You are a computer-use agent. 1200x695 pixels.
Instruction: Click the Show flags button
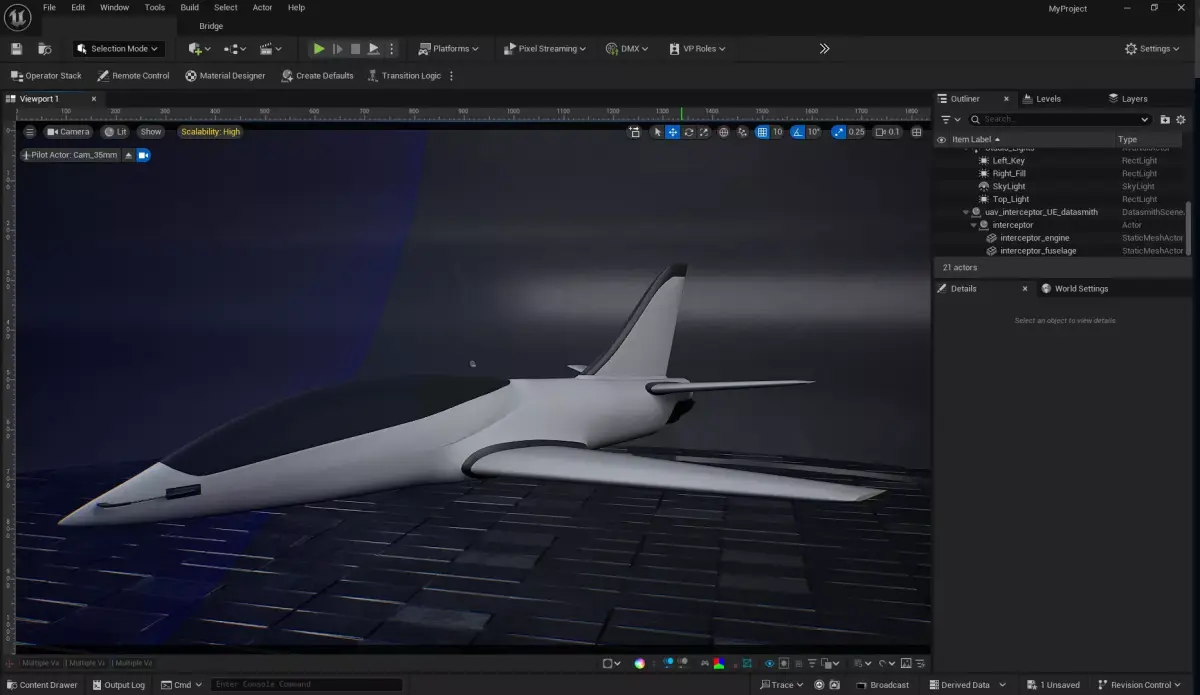pos(151,132)
